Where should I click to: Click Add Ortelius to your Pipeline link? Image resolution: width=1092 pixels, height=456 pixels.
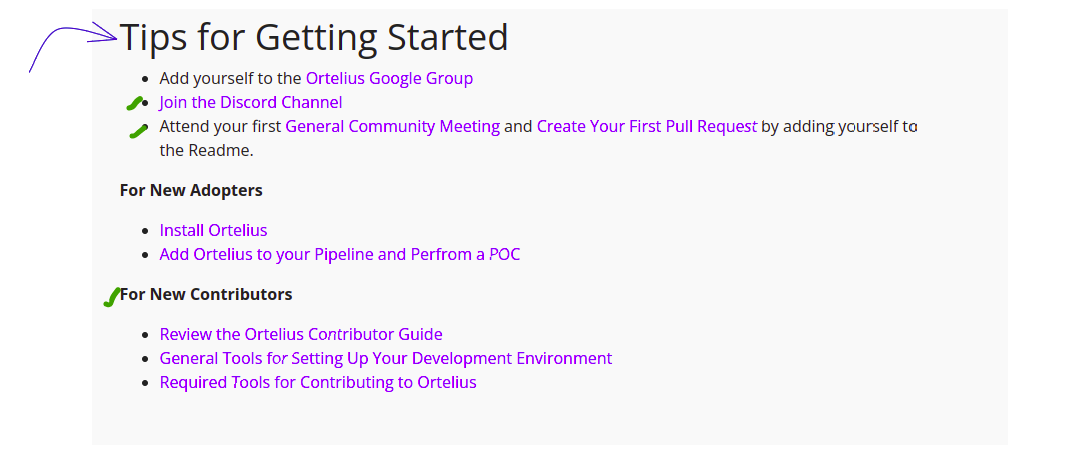tap(339, 254)
